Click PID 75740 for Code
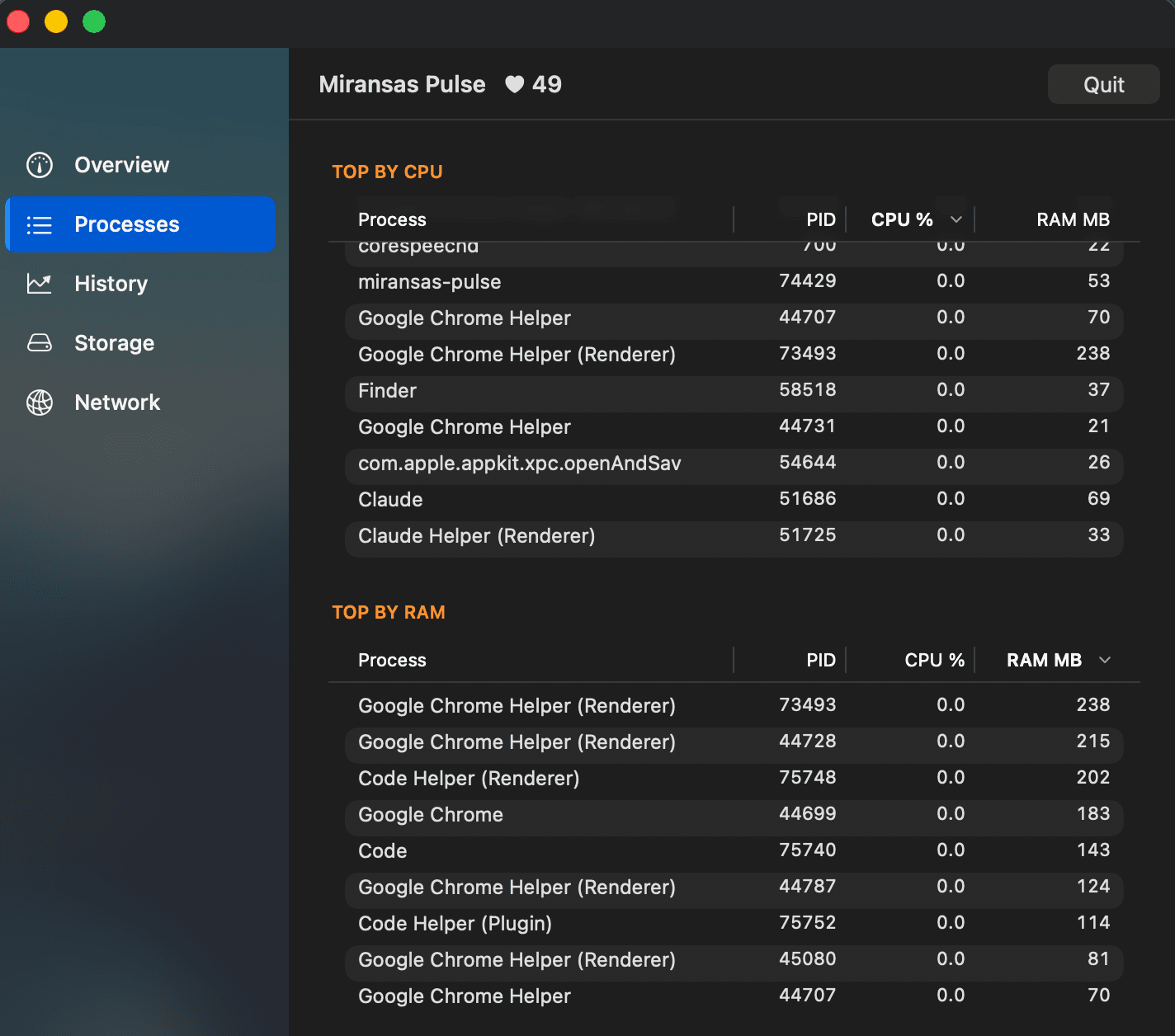Screen dimensions: 1175x1036 [x=808, y=850]
